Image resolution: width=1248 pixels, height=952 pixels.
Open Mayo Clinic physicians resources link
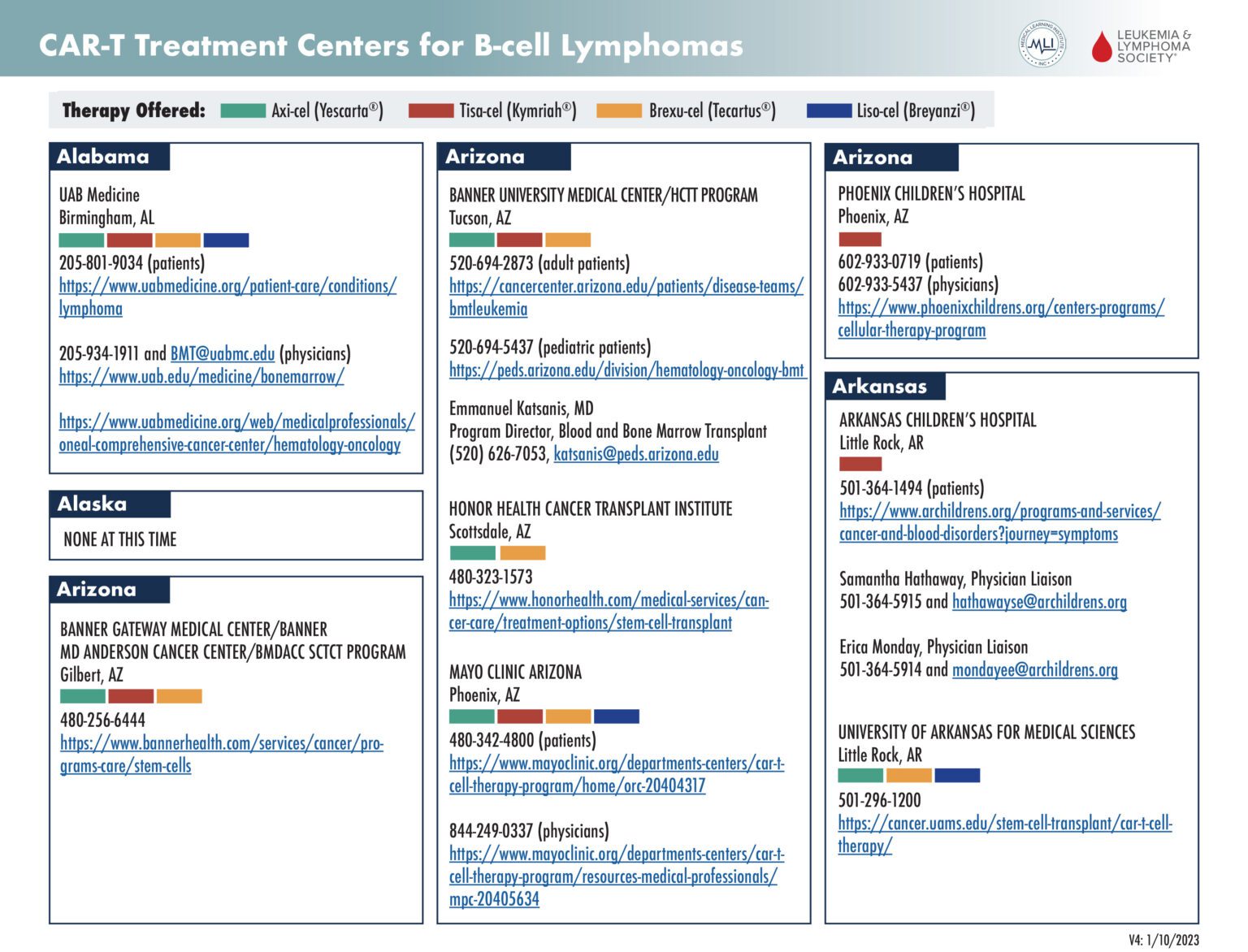617,876
